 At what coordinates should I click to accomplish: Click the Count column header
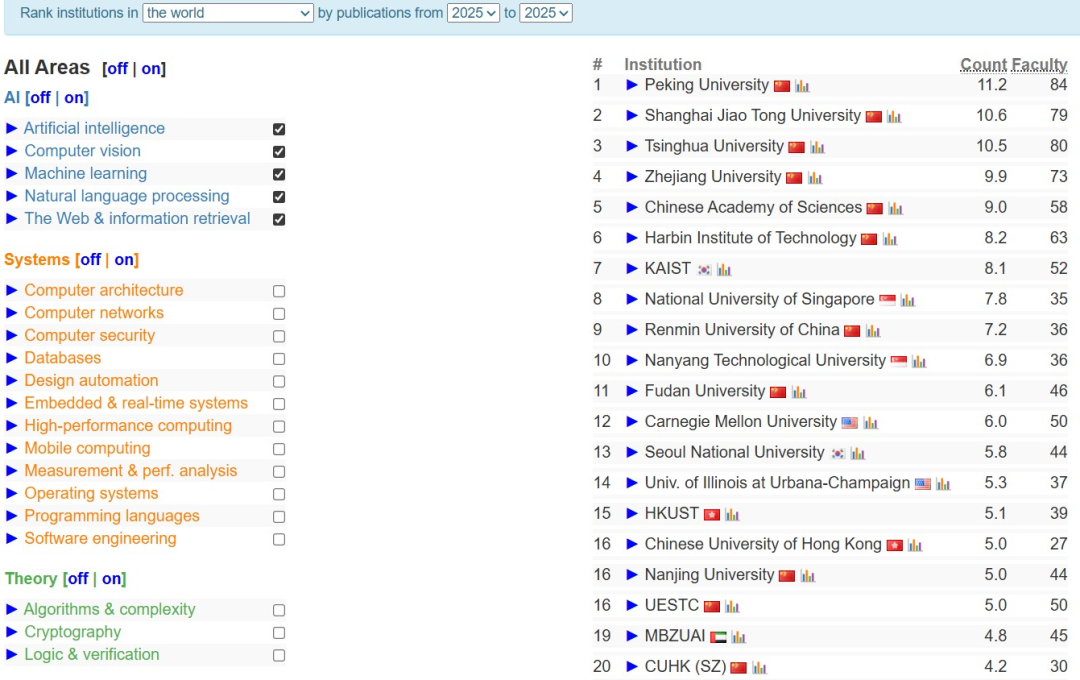click(x=984, y=65)
